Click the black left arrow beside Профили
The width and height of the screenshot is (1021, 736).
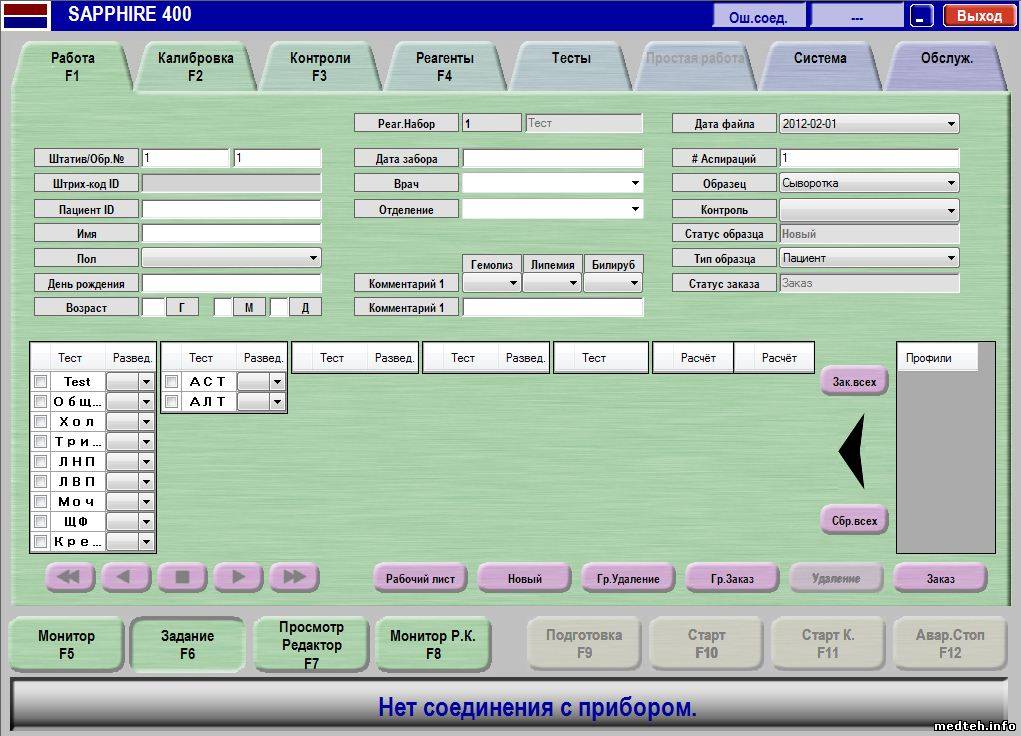(x=850, y=451)
